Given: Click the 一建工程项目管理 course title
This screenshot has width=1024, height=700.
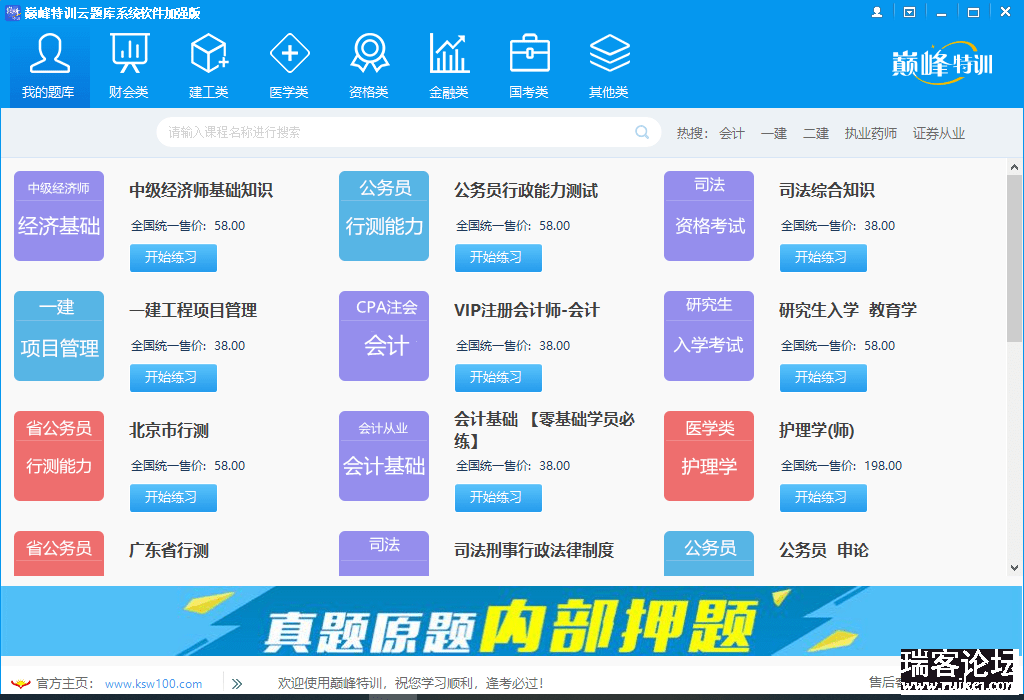Looking at the screenshot, I should tap(193, 310).
